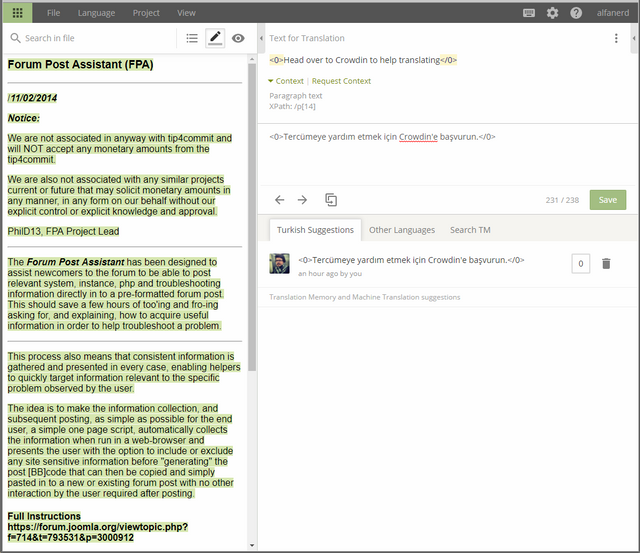Copy source text to translation
Screen dimensions: 640x553
(x=331, y=200)
